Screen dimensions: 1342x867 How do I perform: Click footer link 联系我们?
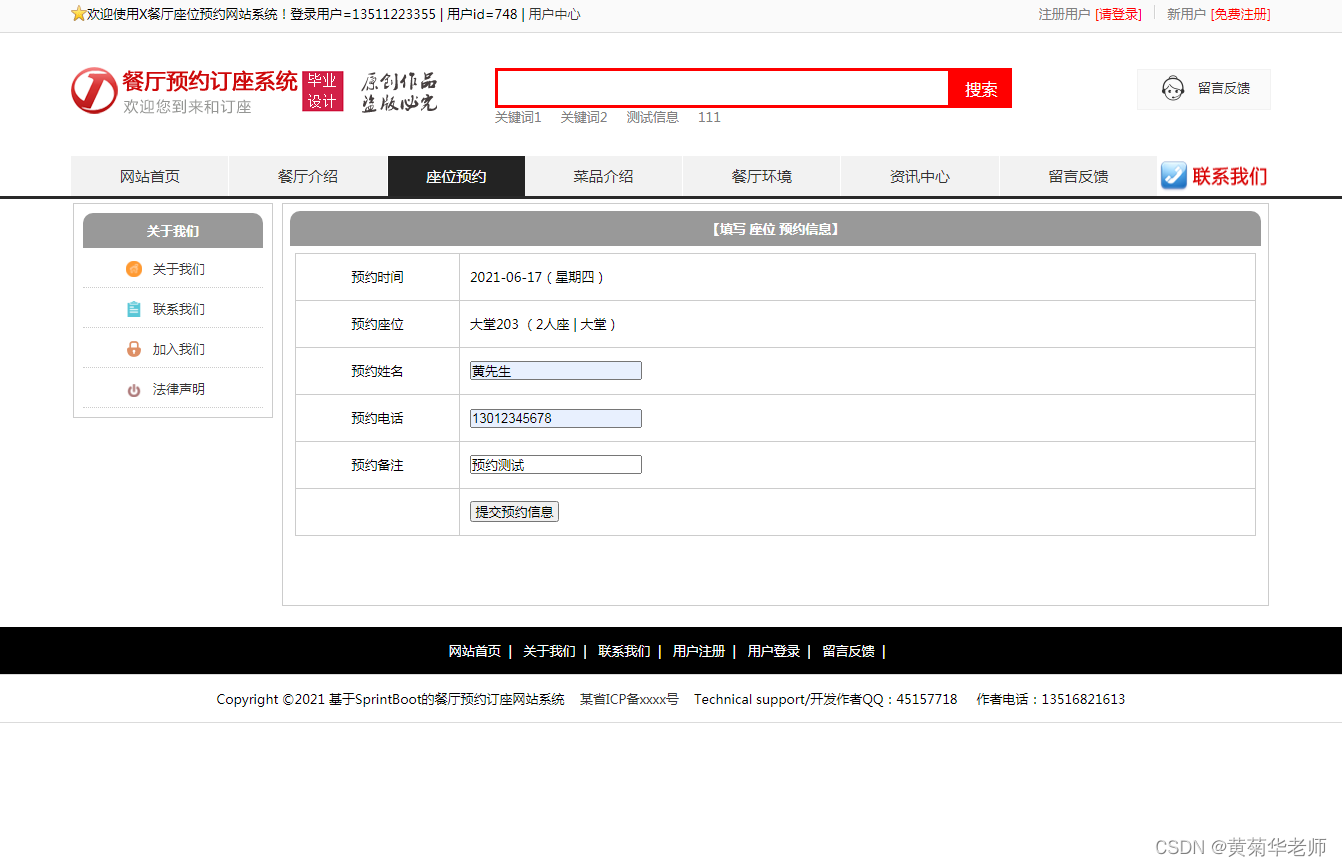(624, 651)
